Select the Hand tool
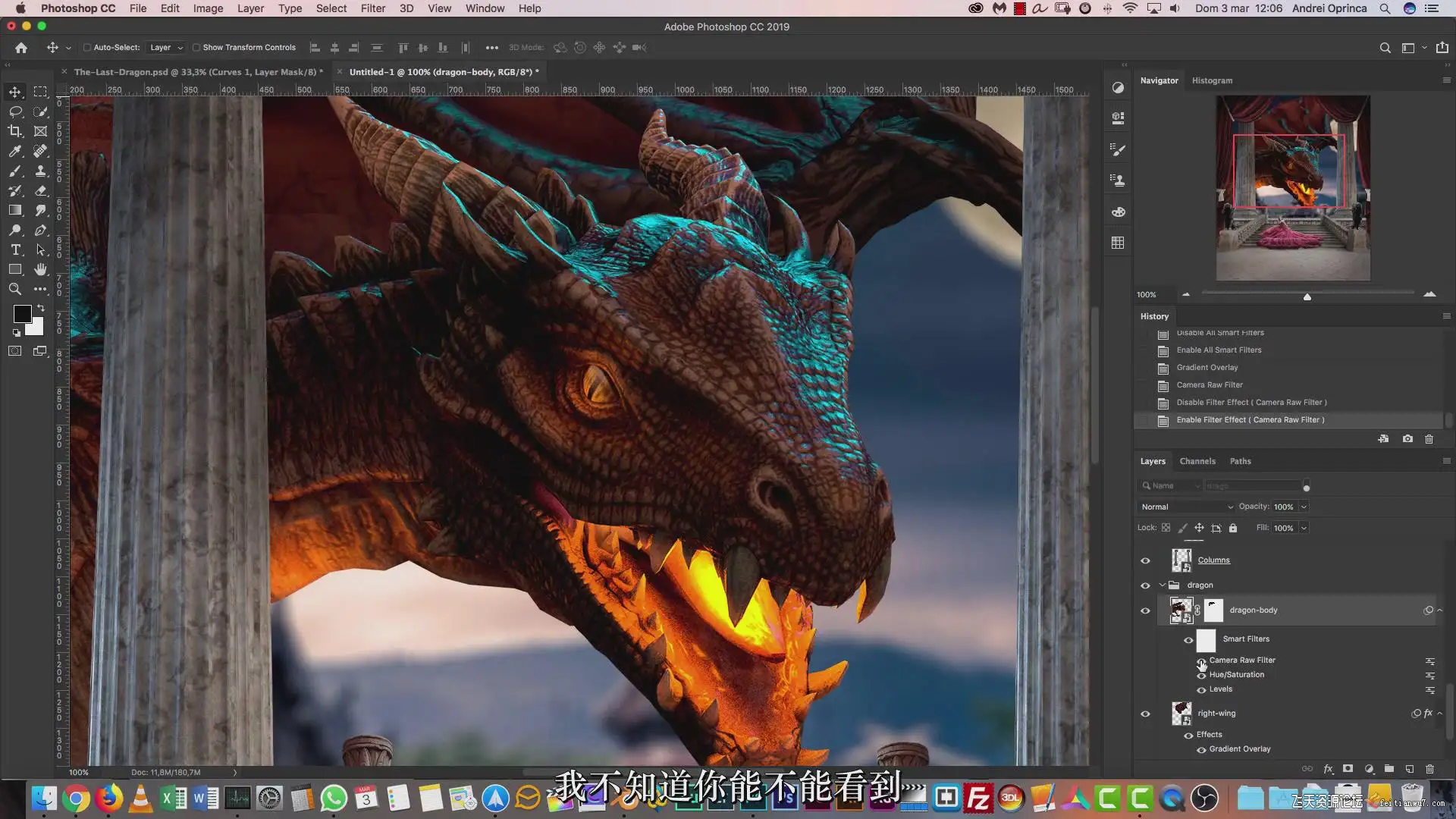Screen dimensions: 1456x819 tap(41, 269)
